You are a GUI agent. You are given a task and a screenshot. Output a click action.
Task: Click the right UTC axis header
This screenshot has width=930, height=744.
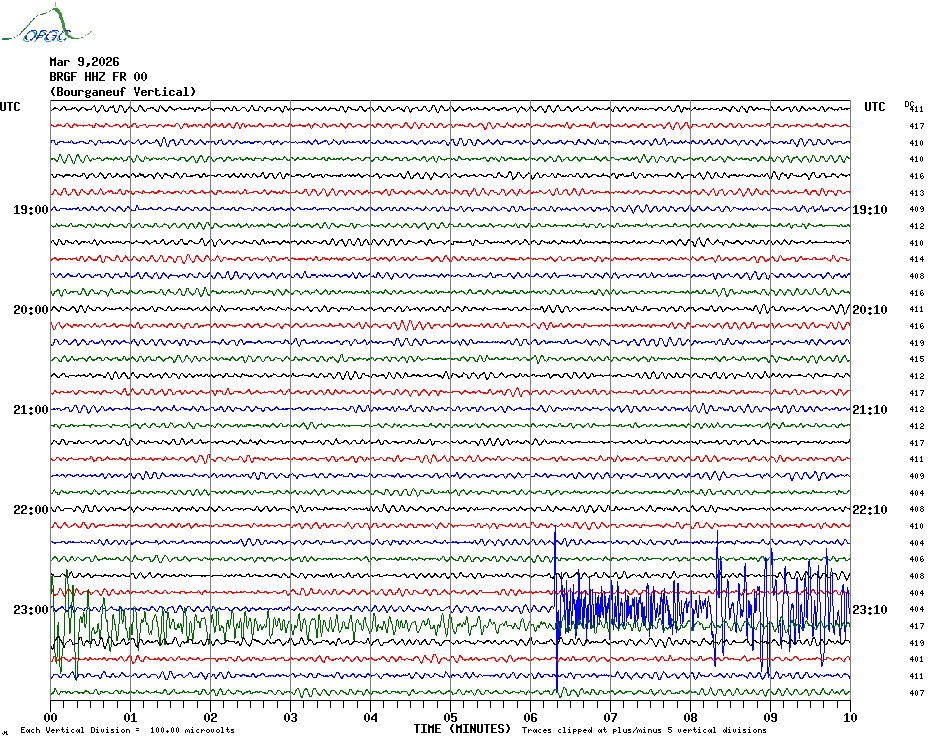[x=875, y=107]
